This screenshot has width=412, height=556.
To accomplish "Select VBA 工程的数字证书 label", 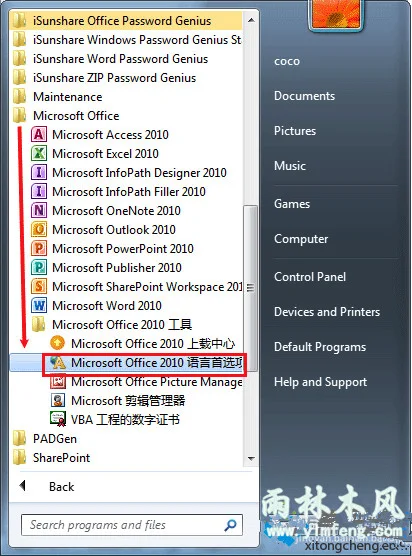I will pos(125,420).
